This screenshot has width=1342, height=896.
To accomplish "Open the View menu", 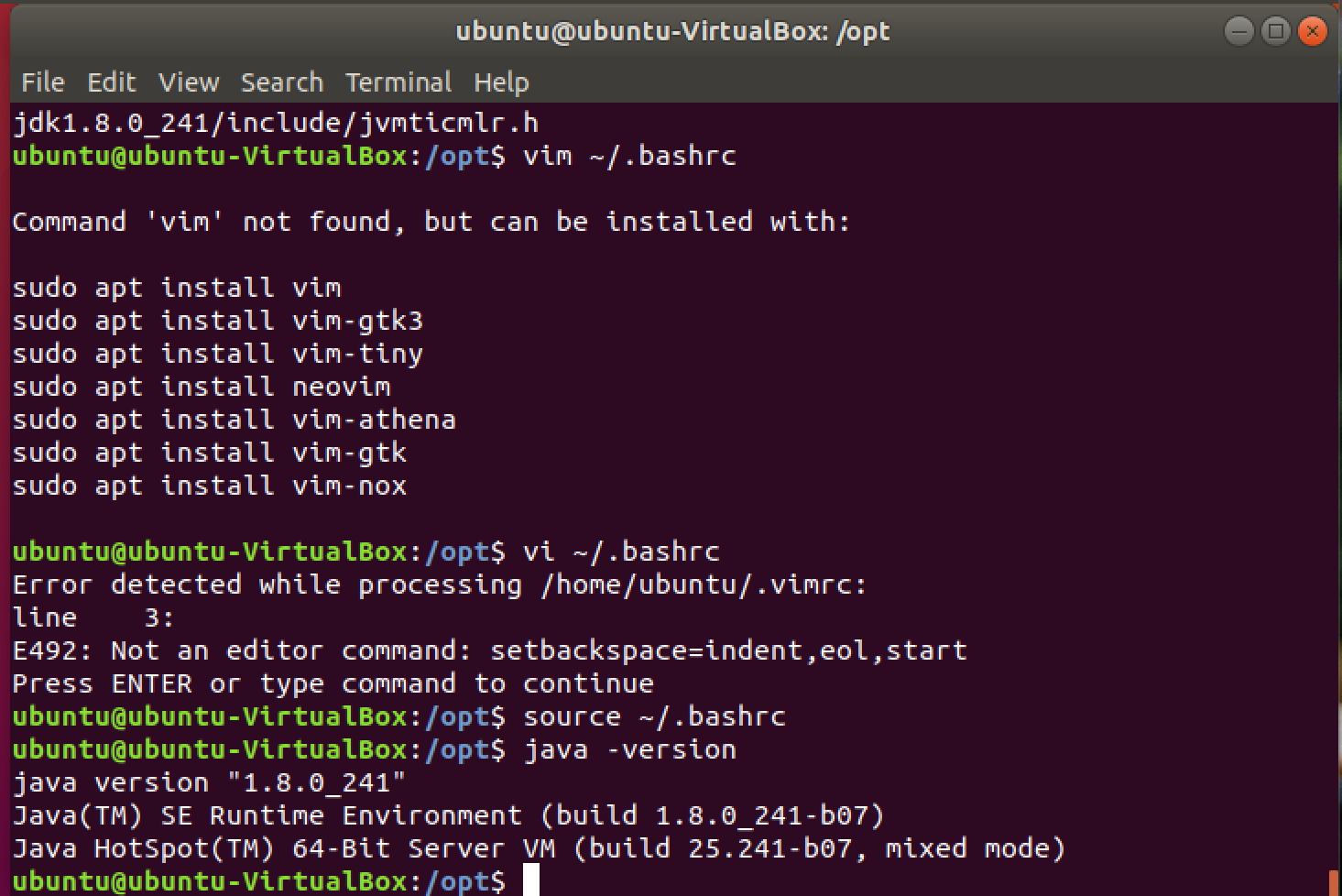I will coord(189,82).
